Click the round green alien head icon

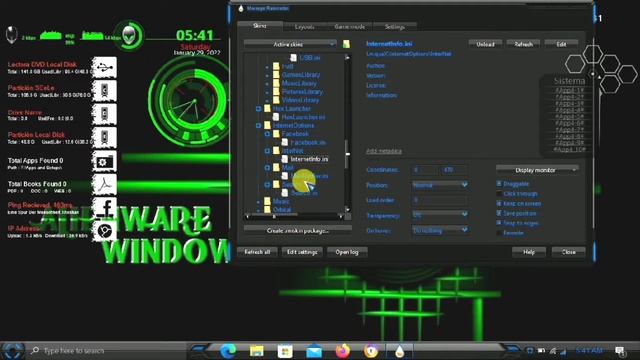[129, 36]
